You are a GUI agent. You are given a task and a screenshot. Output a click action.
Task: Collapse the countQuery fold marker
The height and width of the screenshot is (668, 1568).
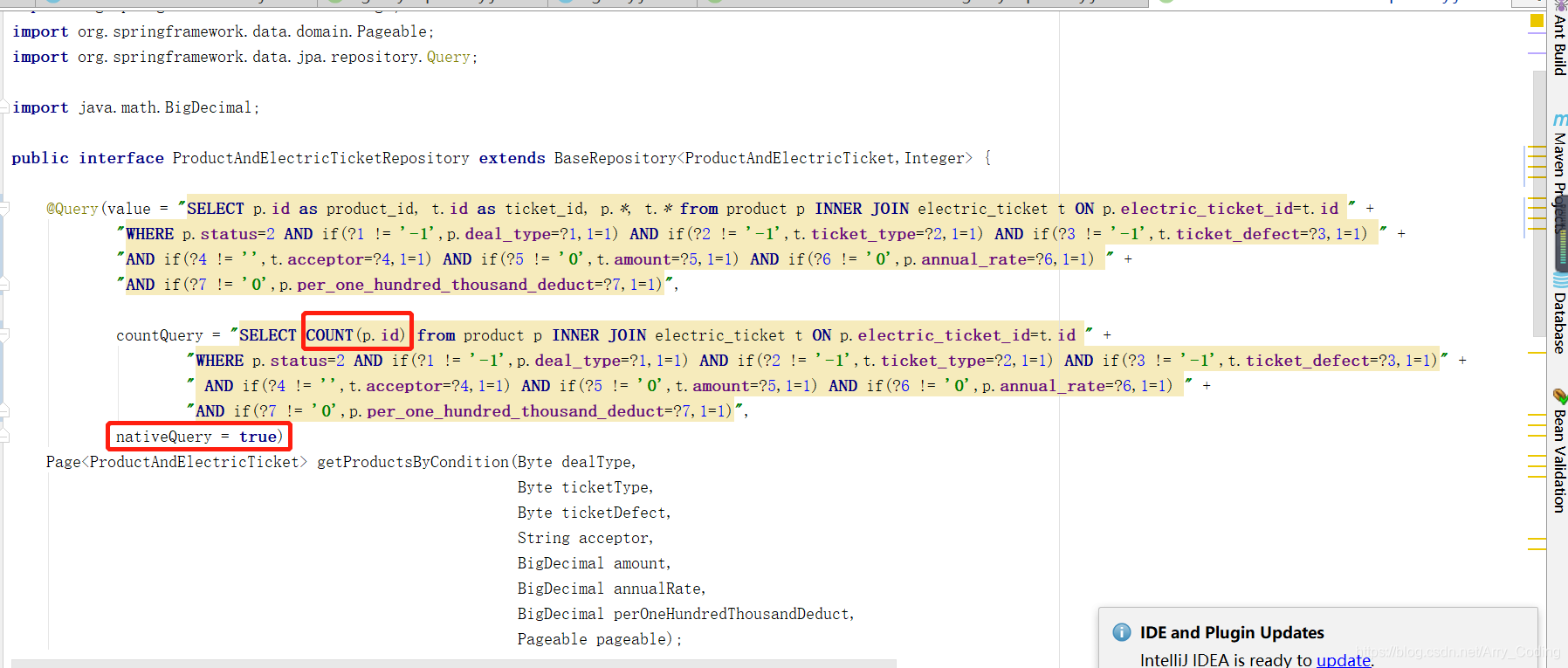[4, 335]
